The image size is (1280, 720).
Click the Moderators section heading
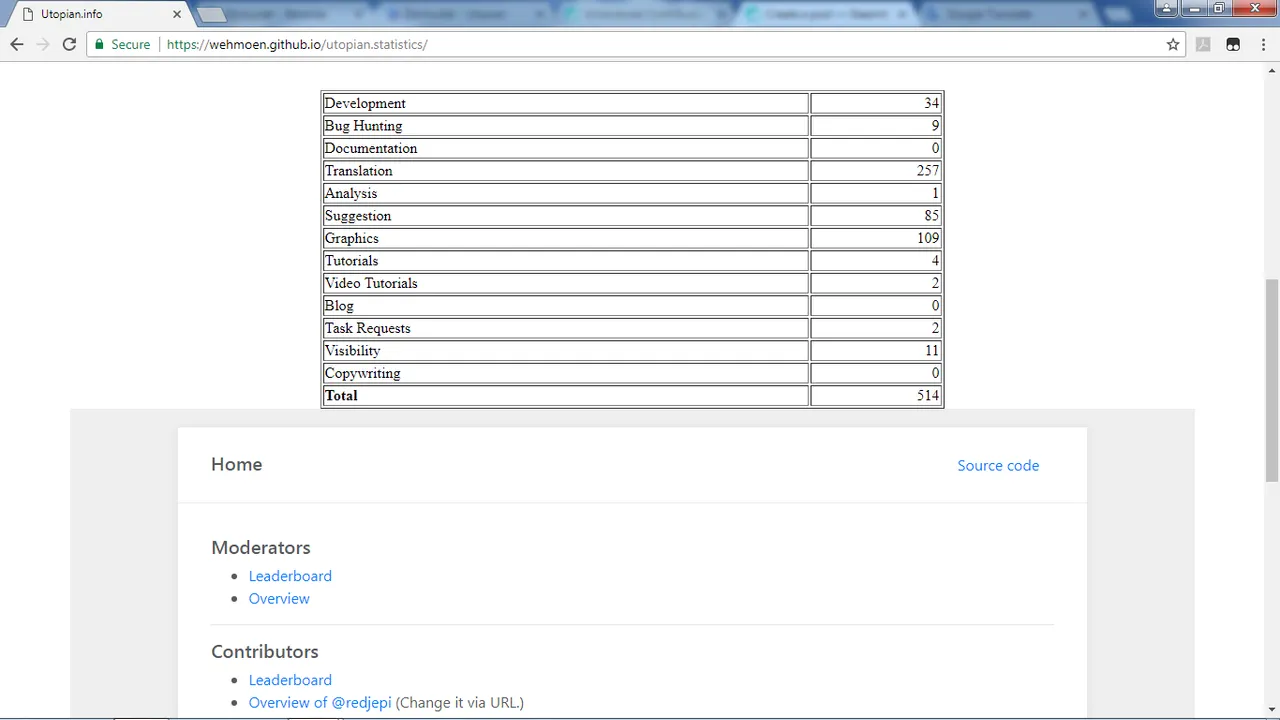[261, 548]
